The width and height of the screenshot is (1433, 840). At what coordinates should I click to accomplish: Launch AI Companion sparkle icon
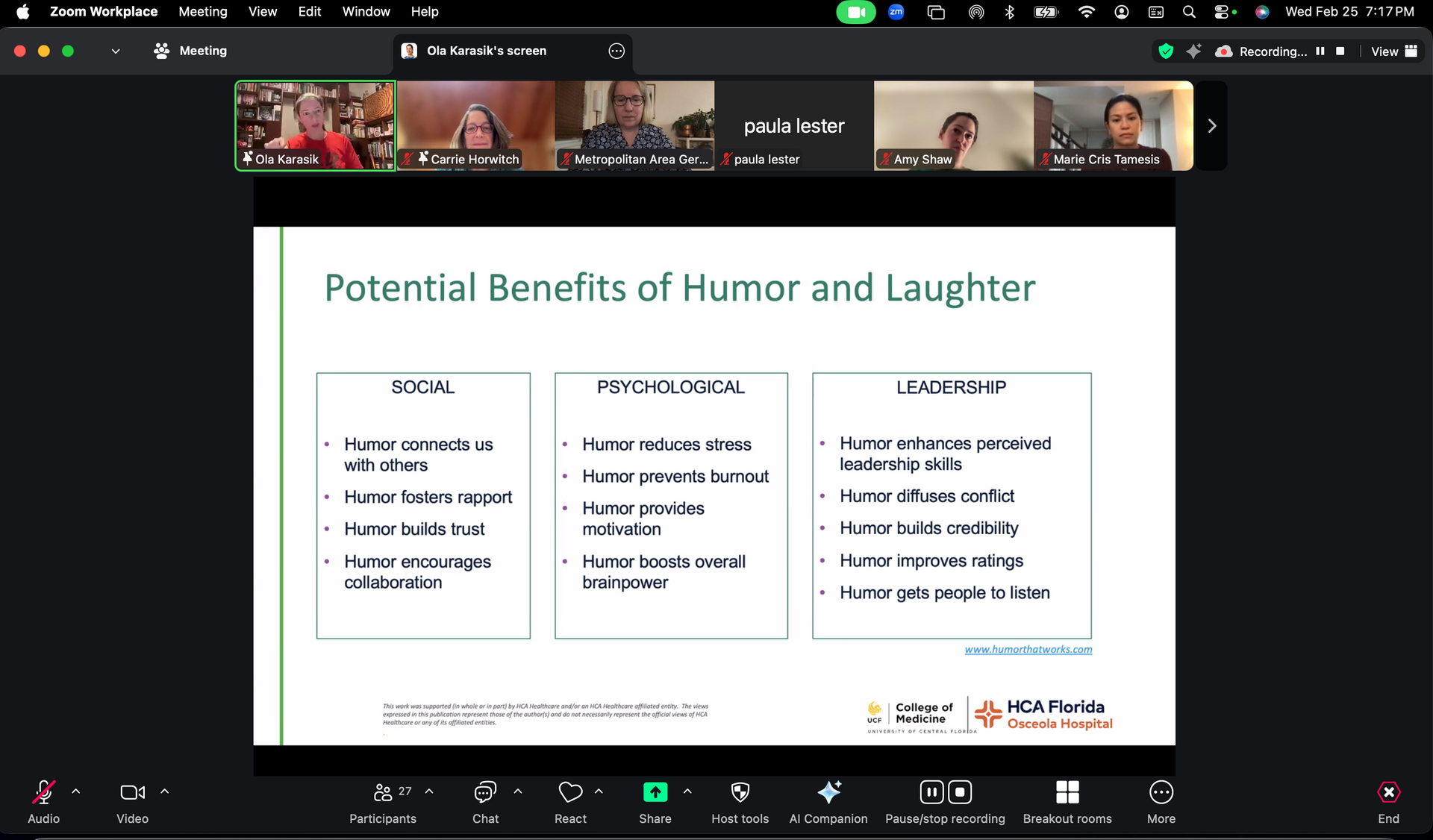tap(828, 792)
